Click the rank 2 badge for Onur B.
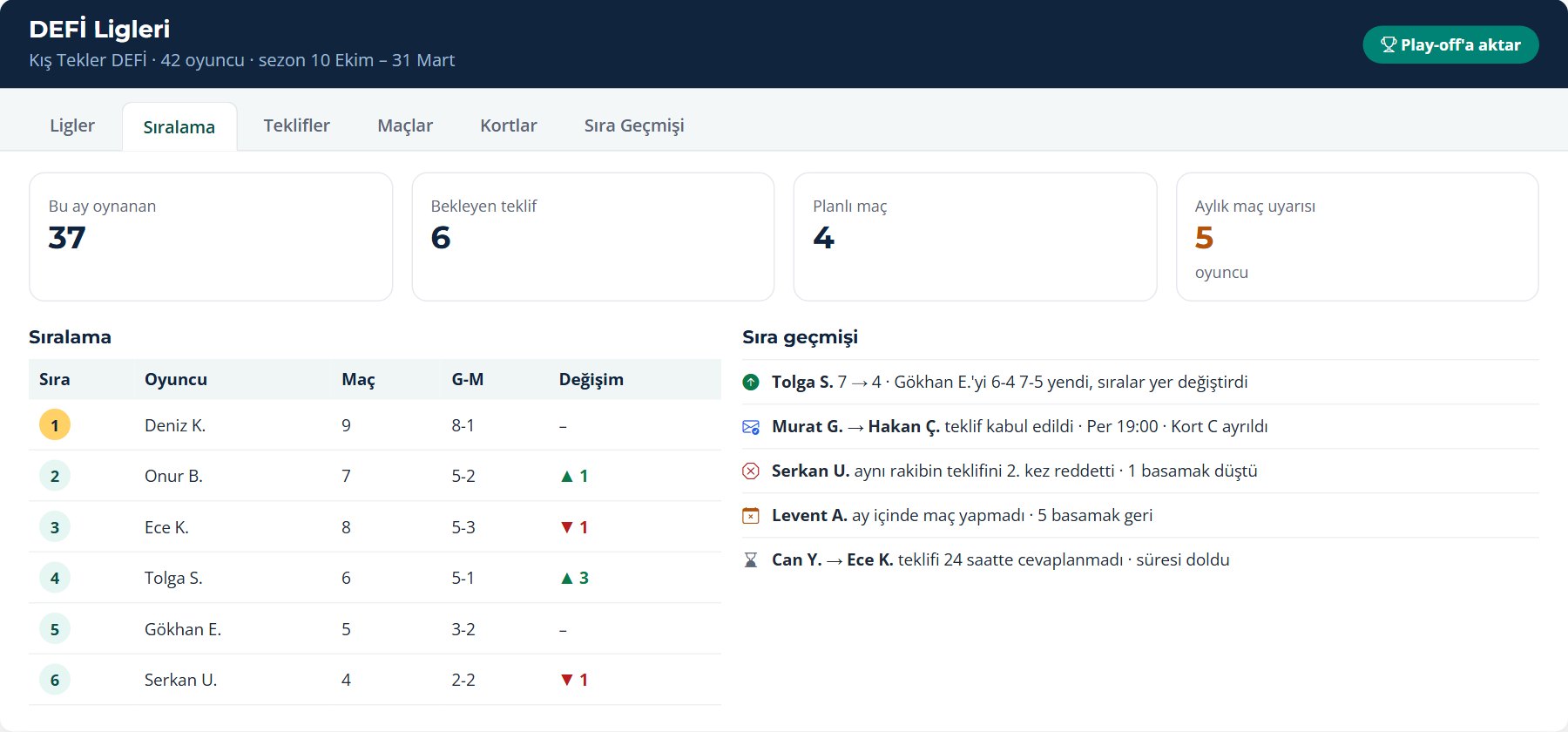This screenshot has width=1568, height=732. (55, 476)
